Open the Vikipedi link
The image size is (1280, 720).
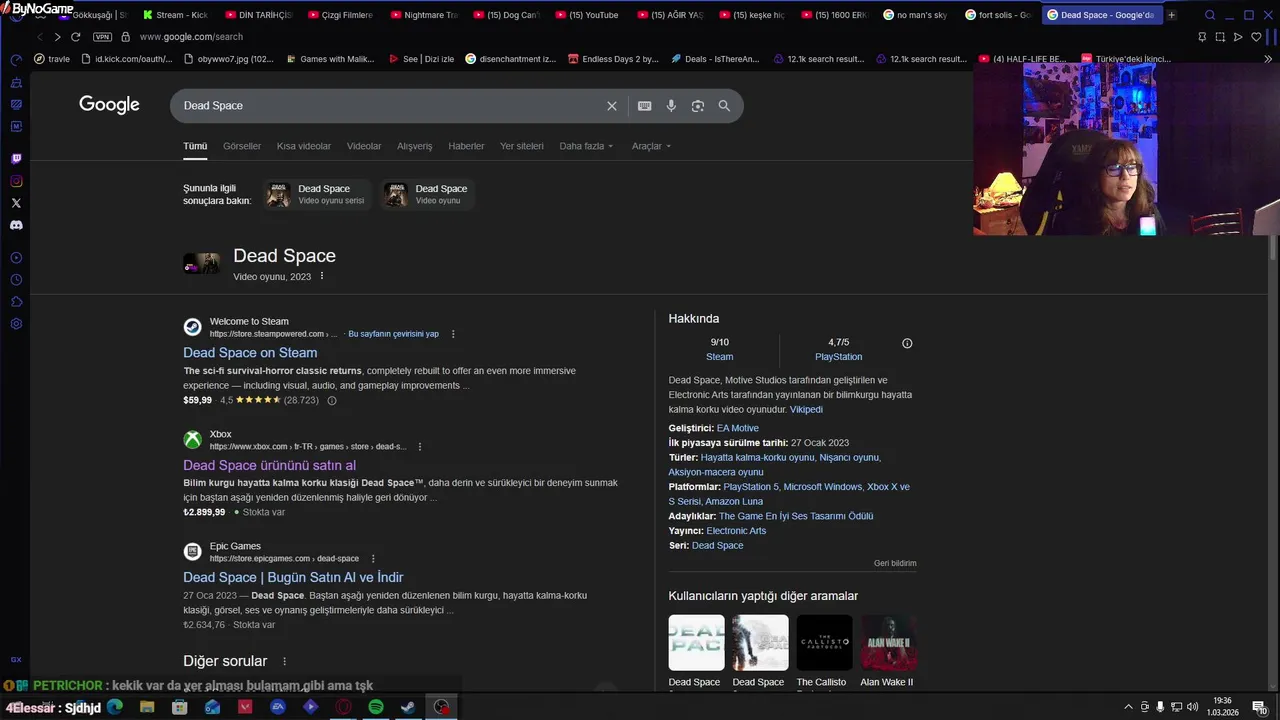coord(806,409)
